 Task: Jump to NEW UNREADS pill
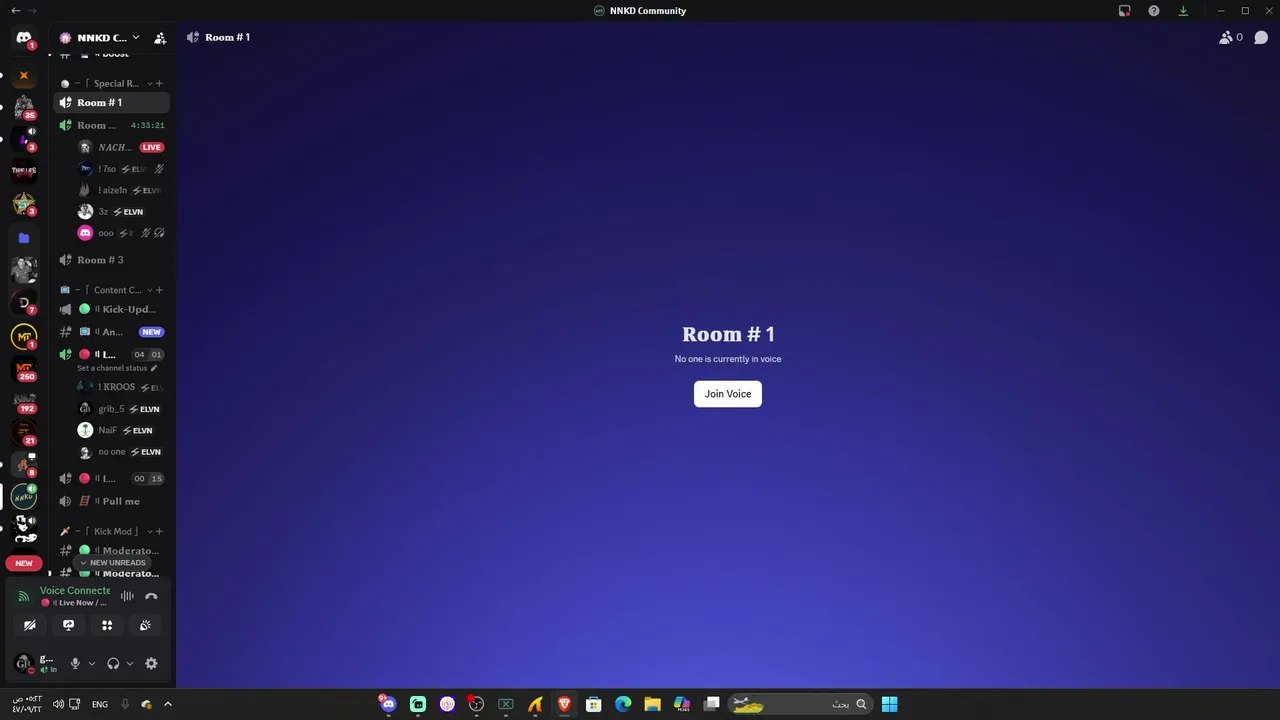[x=113, y=563]
